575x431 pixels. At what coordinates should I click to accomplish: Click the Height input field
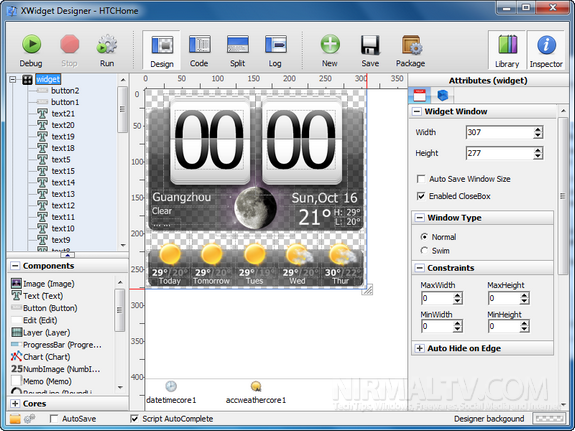pos(500,153)
